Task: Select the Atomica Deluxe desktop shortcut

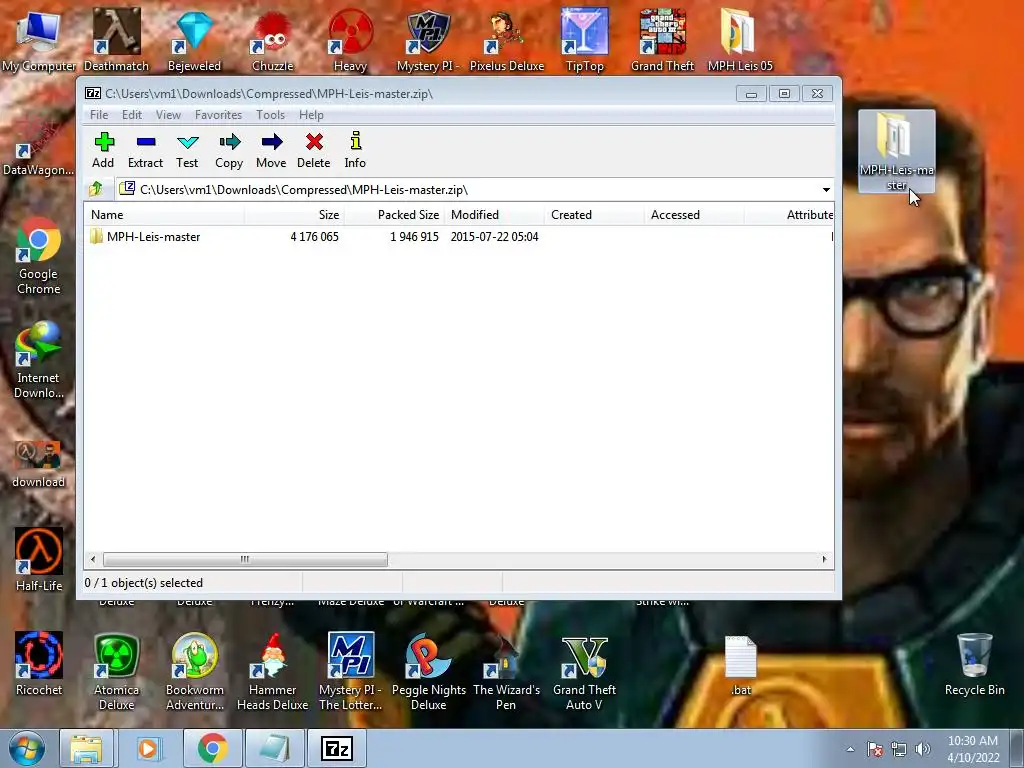Action: [x=116, y=671]
